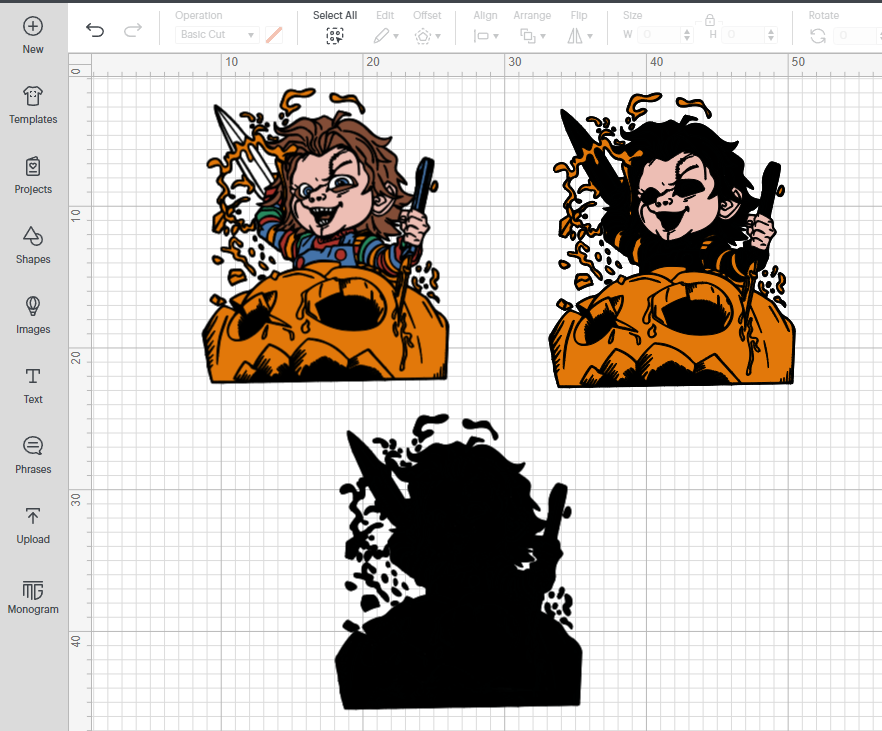Open the Align dropdown menu

(485, 35)
